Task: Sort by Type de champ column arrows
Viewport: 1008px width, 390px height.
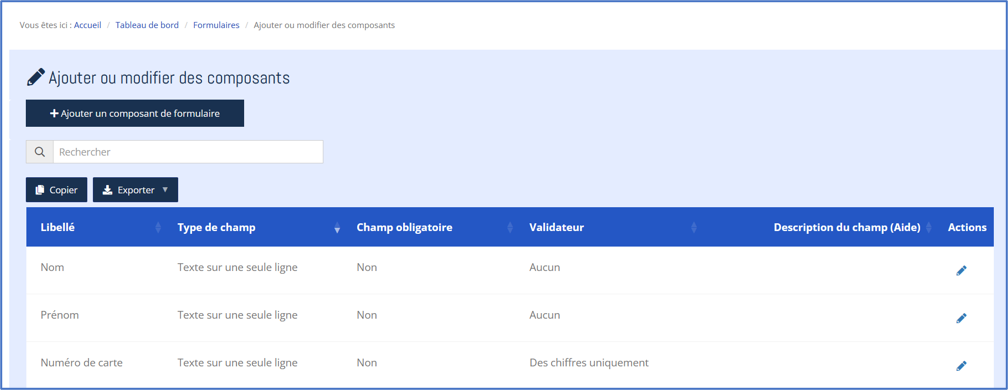Action: tap(337, 227)
